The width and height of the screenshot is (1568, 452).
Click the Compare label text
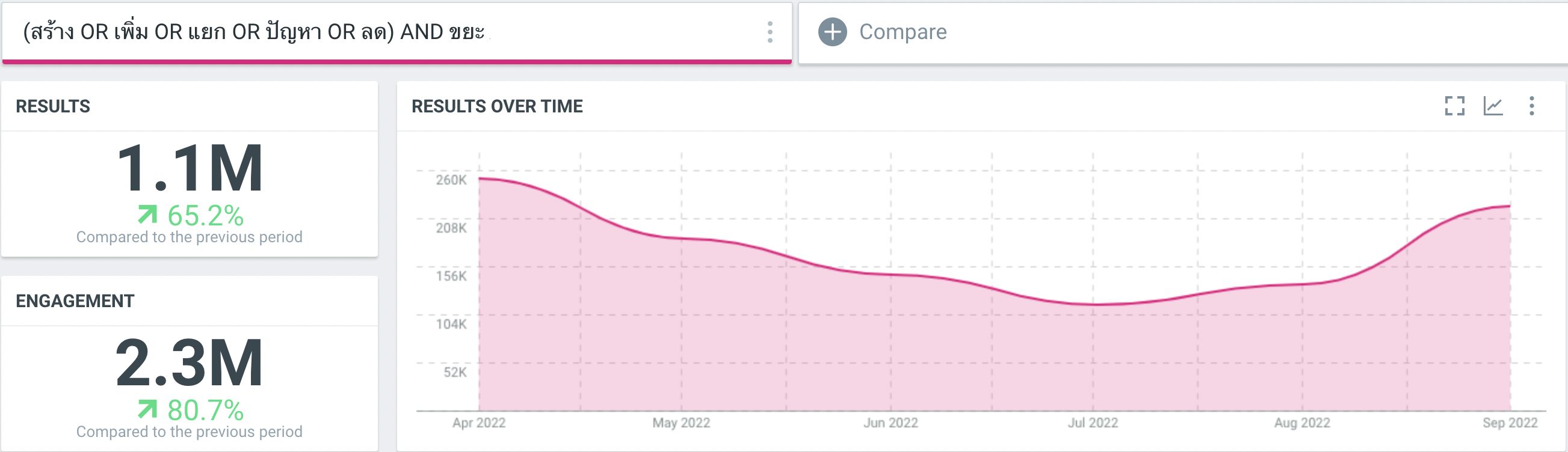pos(903,32)
